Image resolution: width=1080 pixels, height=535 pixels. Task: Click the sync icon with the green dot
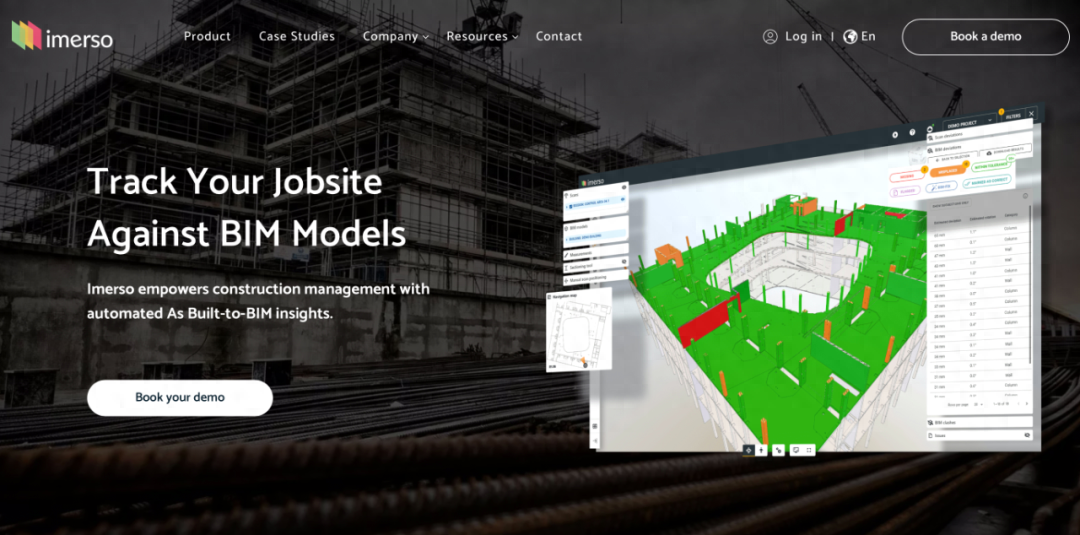coord(930,129)
